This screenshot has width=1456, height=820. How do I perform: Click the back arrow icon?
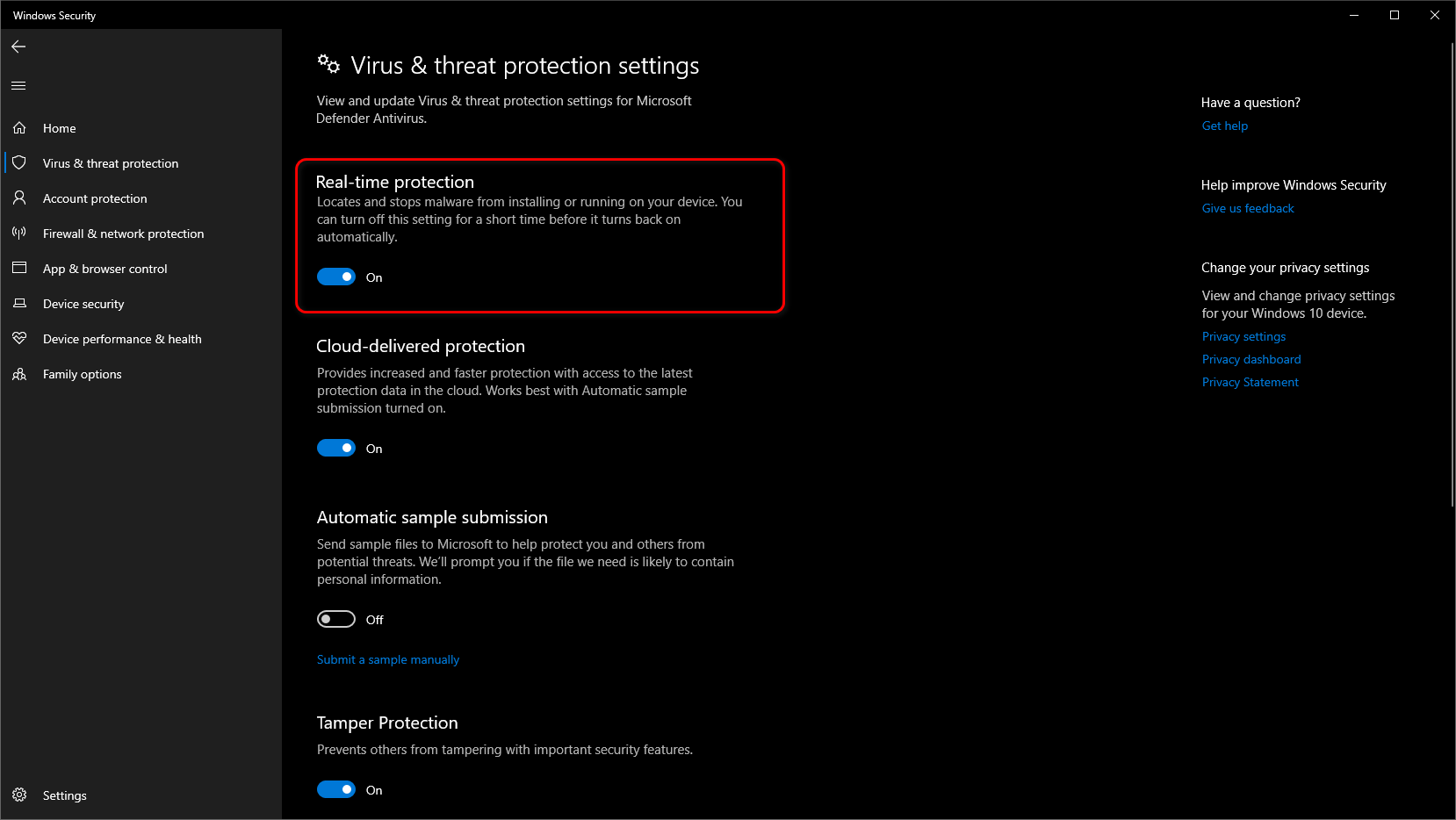tap(18, 47)
